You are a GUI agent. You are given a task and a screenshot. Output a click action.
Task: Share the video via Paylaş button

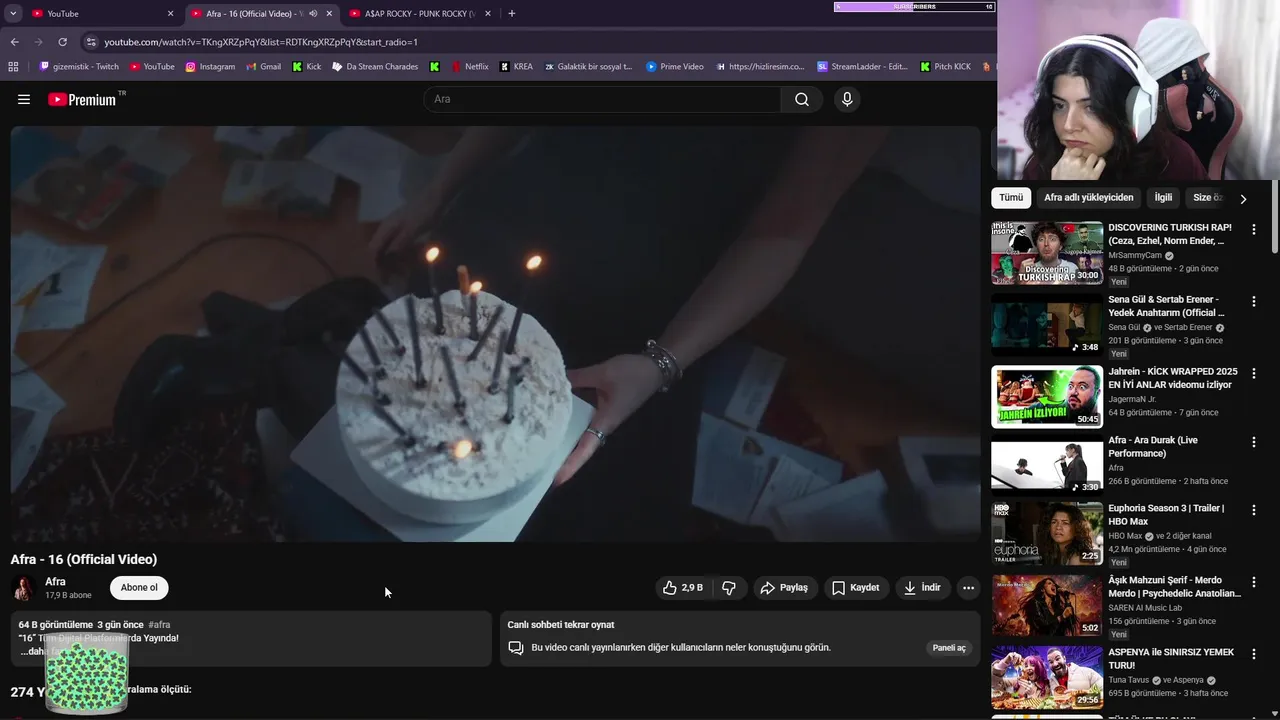784,588
